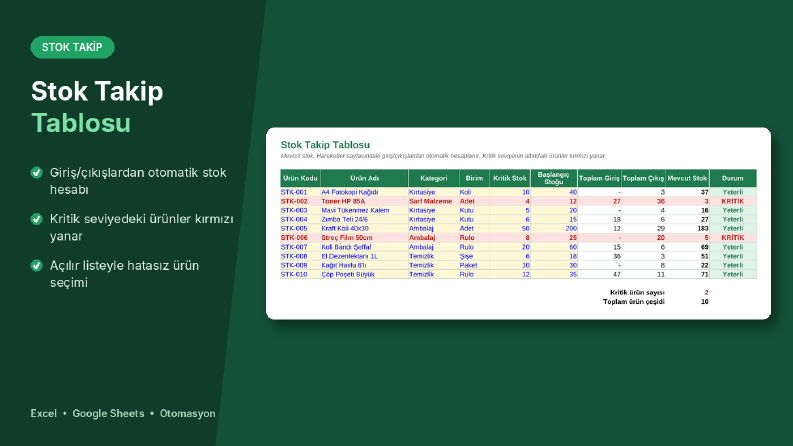Viewport: 793px width, 446px height.
Task: Click the 'Toplam Çıkış' column header
Action: [643, 178]
